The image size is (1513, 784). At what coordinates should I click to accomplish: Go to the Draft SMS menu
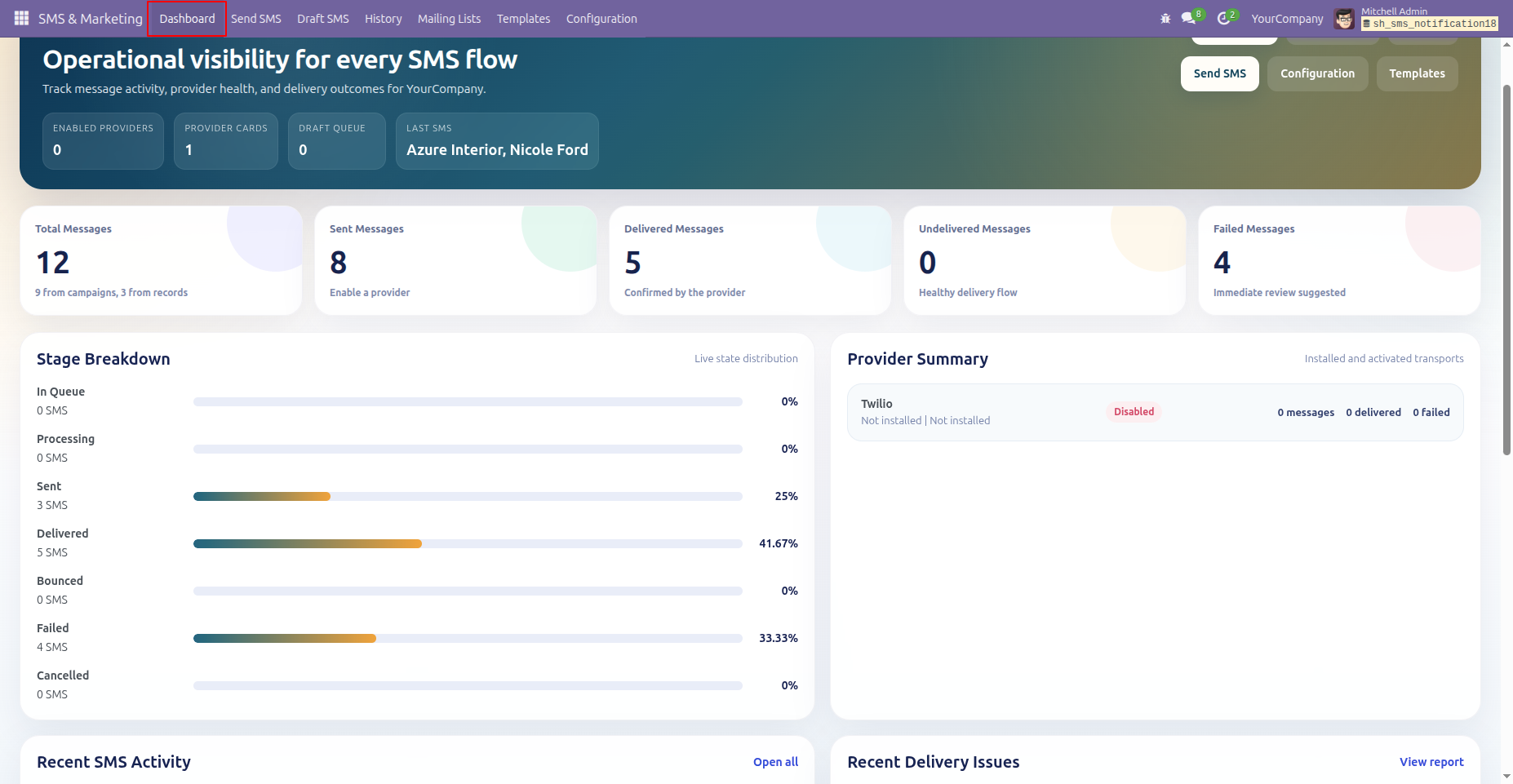323,19
